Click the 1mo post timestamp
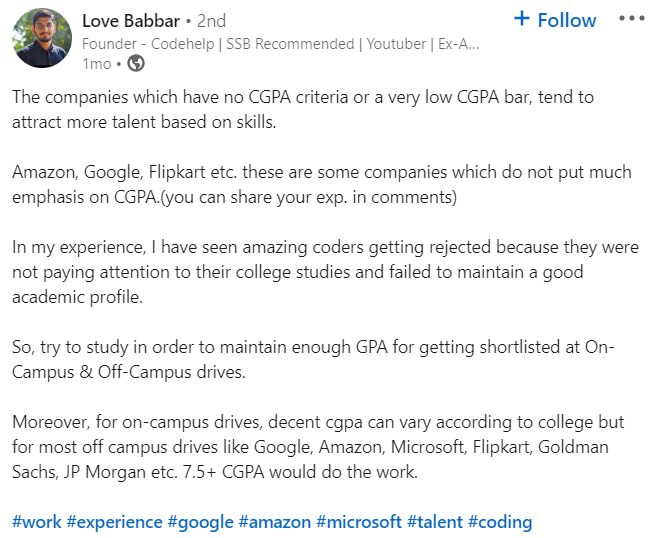Viewport: 656px width, 538px height. 97,64
